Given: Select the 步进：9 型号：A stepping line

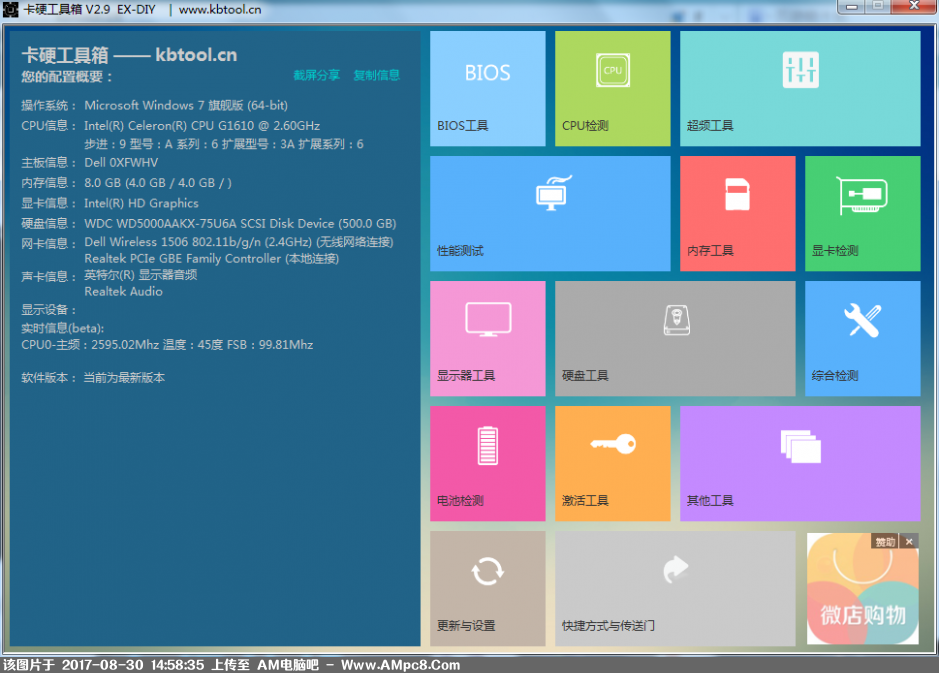Looking at the screenshot, I should [223, 144].
